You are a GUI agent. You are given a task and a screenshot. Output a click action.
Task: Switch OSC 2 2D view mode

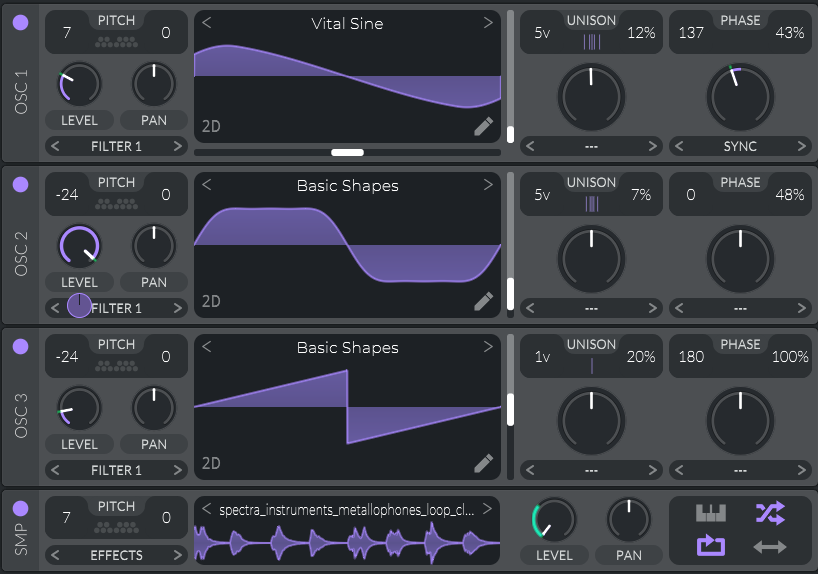(211, 301)
